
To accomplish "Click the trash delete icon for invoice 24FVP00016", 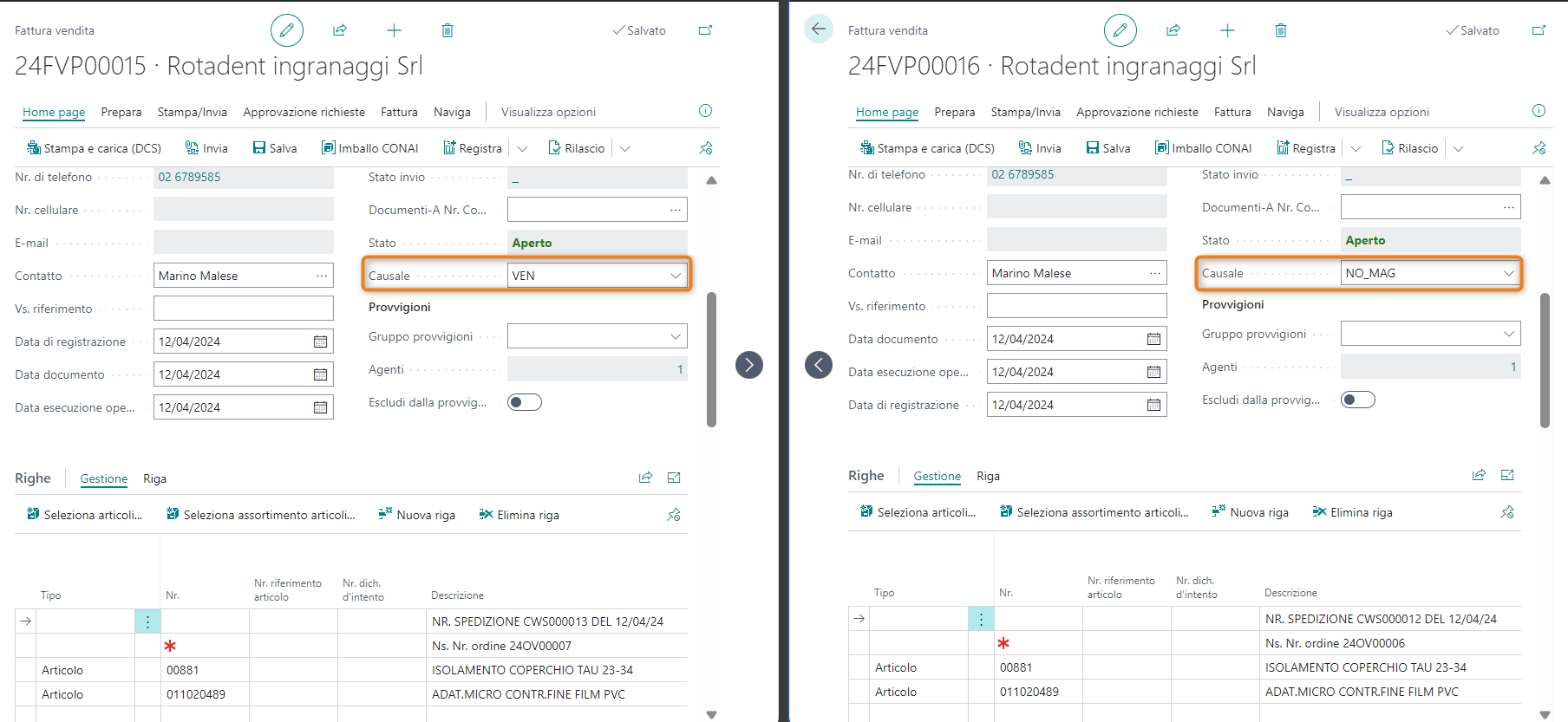I will coord(1280,30).
